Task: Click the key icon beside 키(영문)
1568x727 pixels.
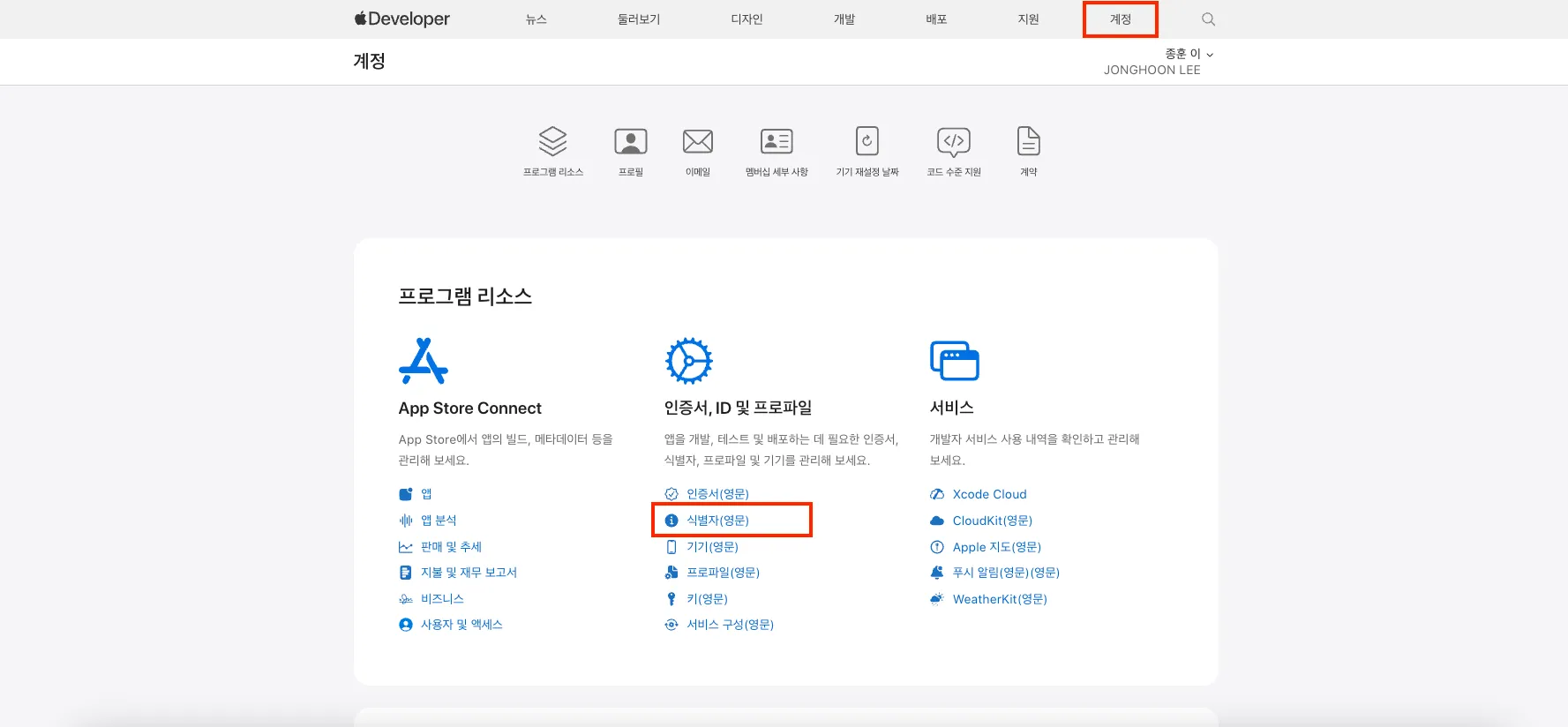Action: pos(671,599)
